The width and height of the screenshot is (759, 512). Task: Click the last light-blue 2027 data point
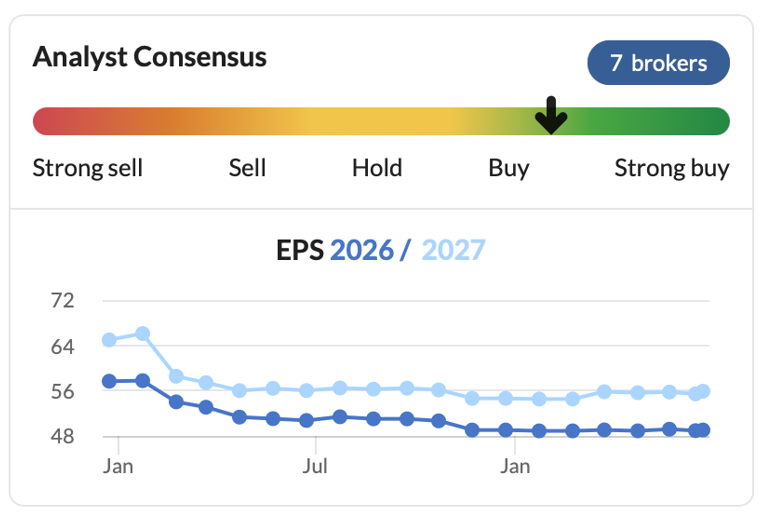tap(703, 391)
